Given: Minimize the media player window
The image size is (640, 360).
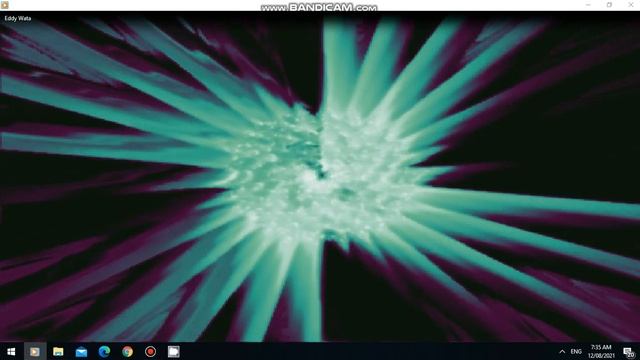Looking at the screenshot, I should coord(588,5).
